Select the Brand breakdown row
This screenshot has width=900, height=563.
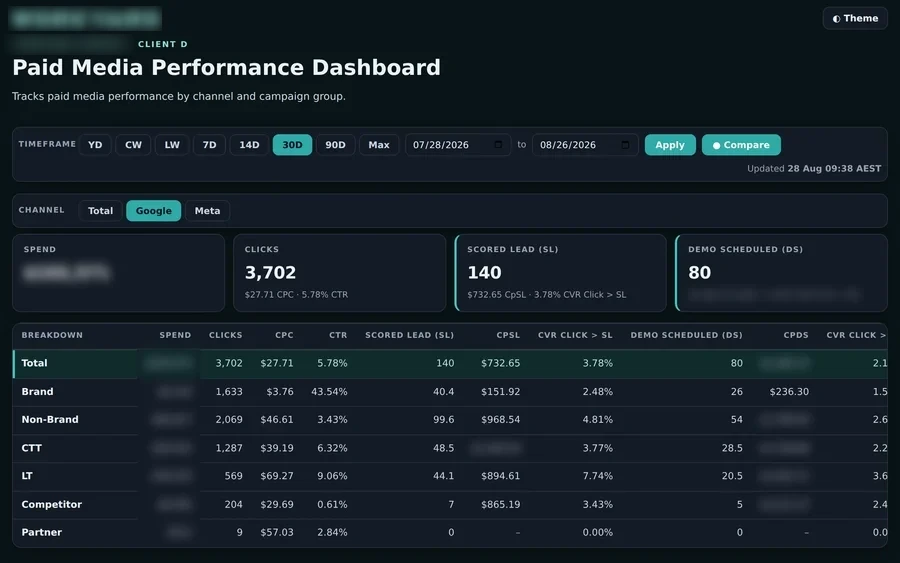(x=450, y=392)
